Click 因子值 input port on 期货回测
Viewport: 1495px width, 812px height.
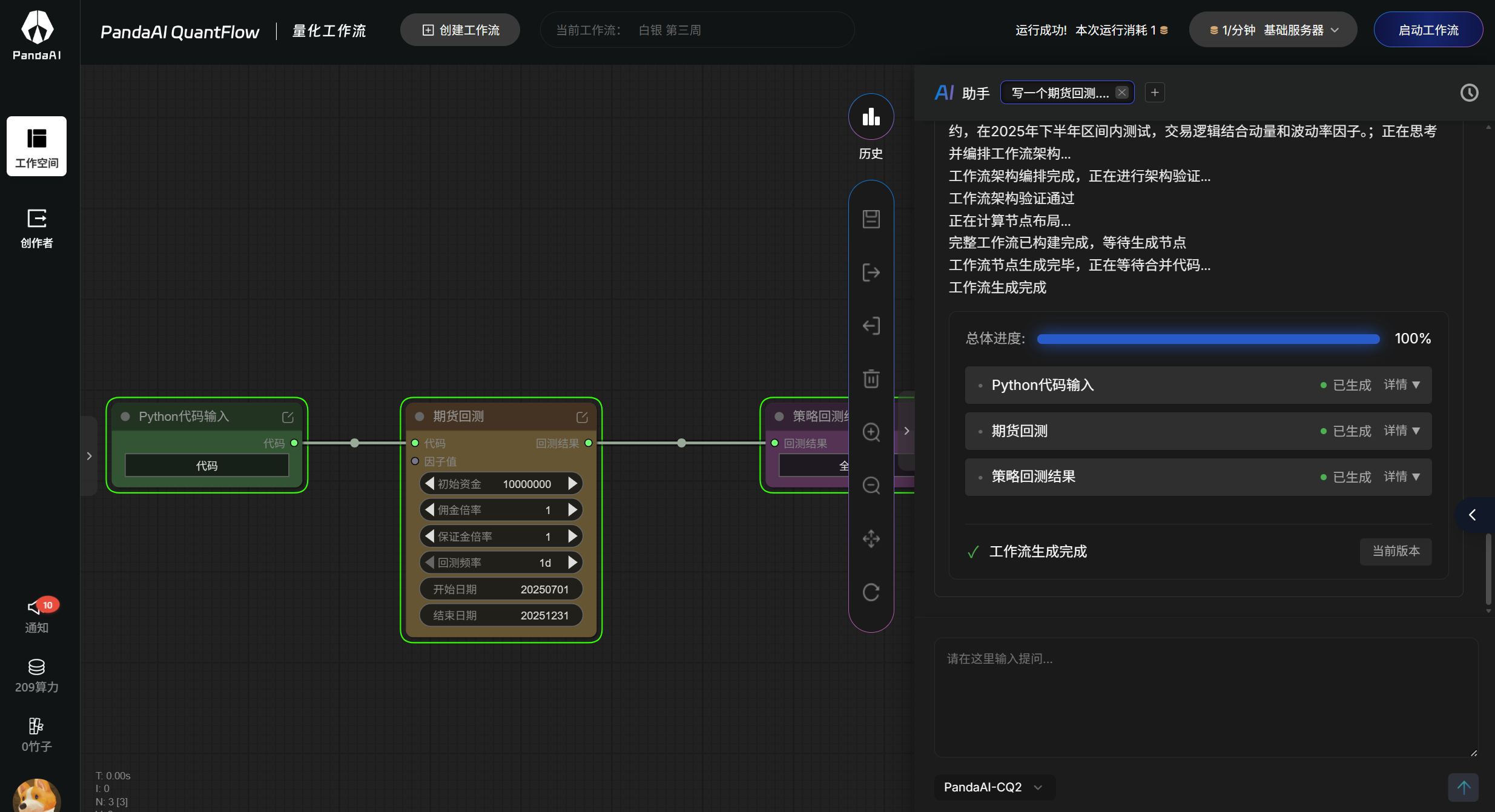tap(415, 461)
